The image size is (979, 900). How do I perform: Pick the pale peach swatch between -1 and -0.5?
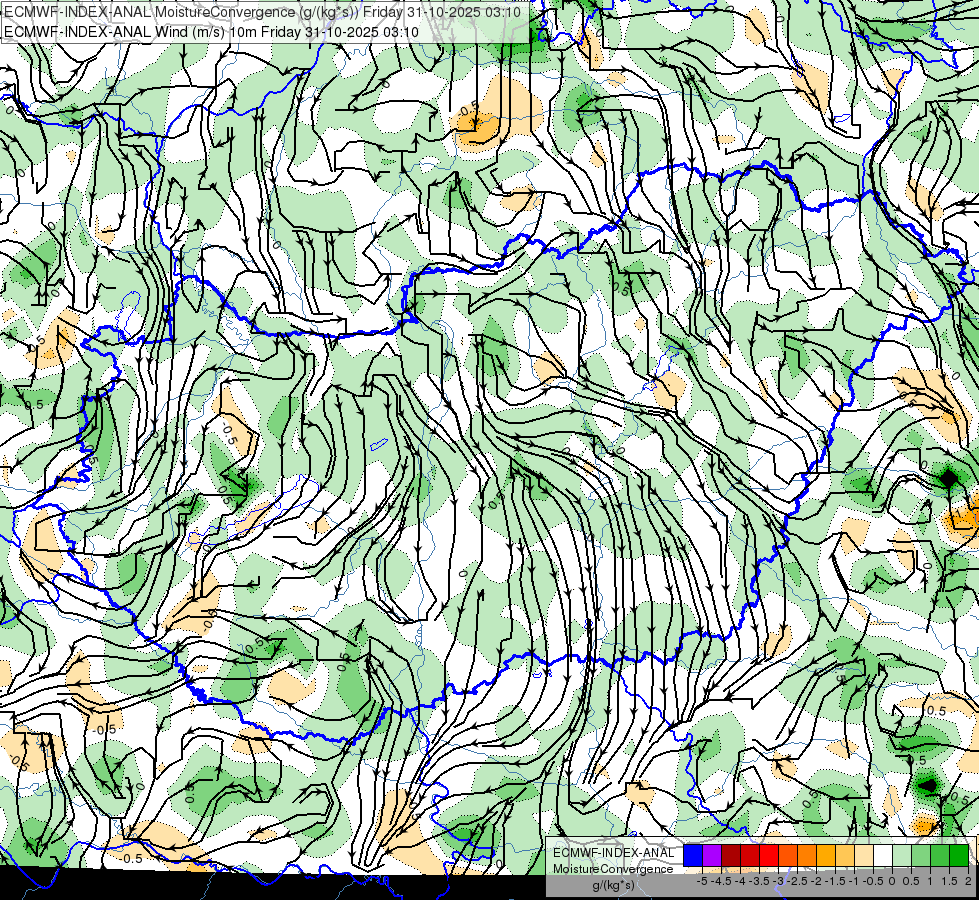(864, 855)
